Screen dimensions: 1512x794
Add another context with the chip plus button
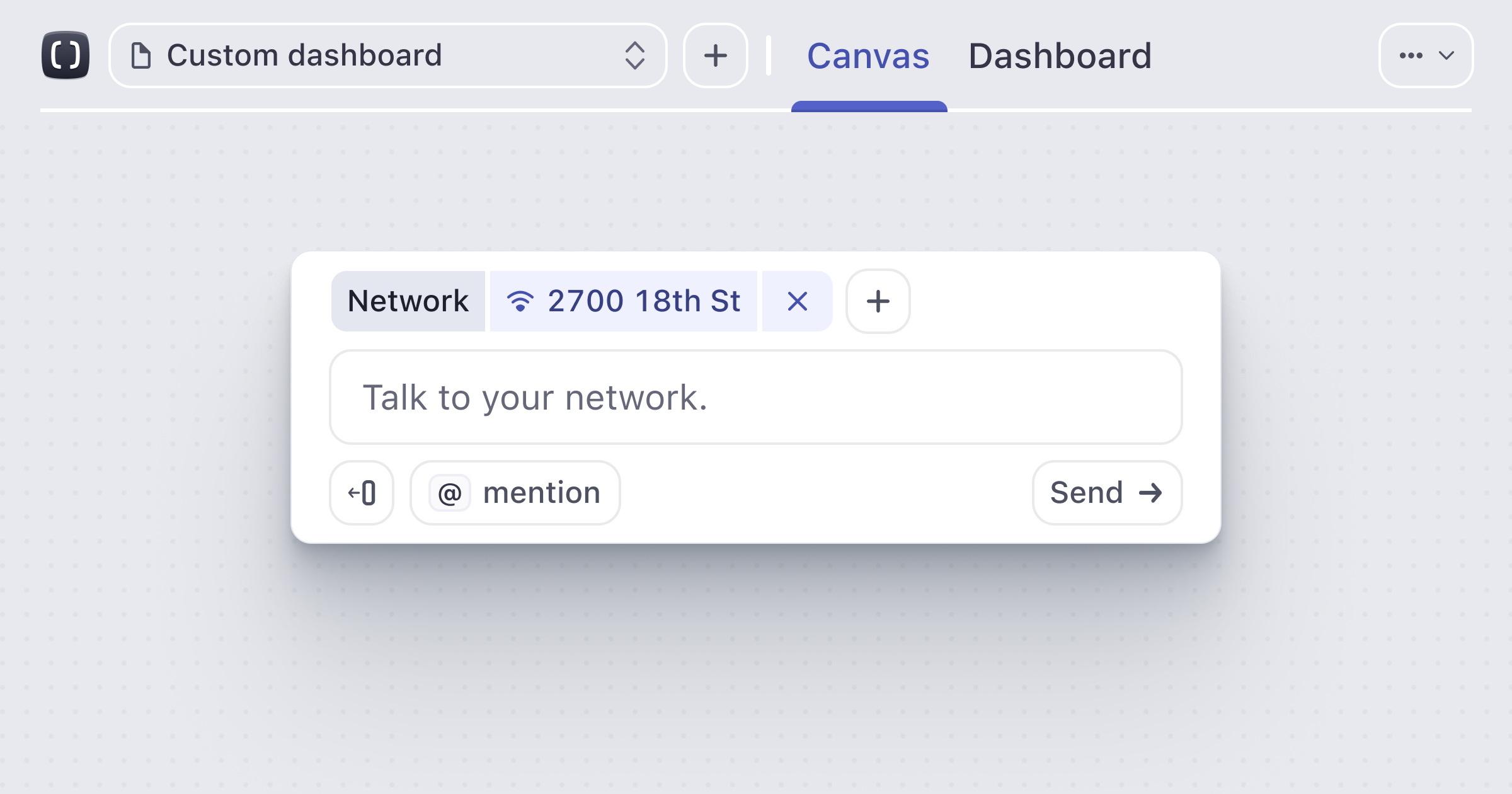(x=878, y=301)
